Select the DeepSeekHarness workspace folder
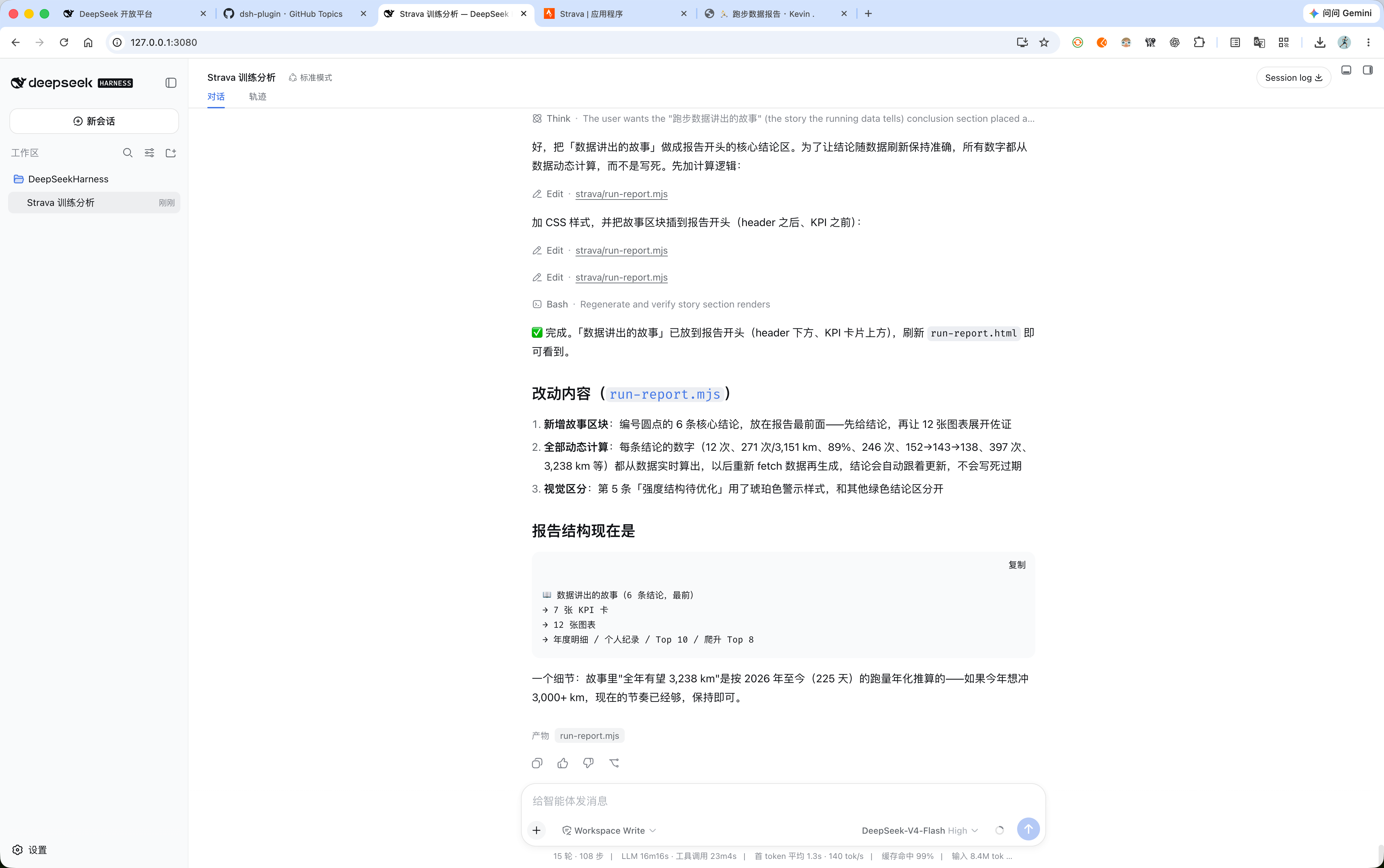 pos(94,179)
